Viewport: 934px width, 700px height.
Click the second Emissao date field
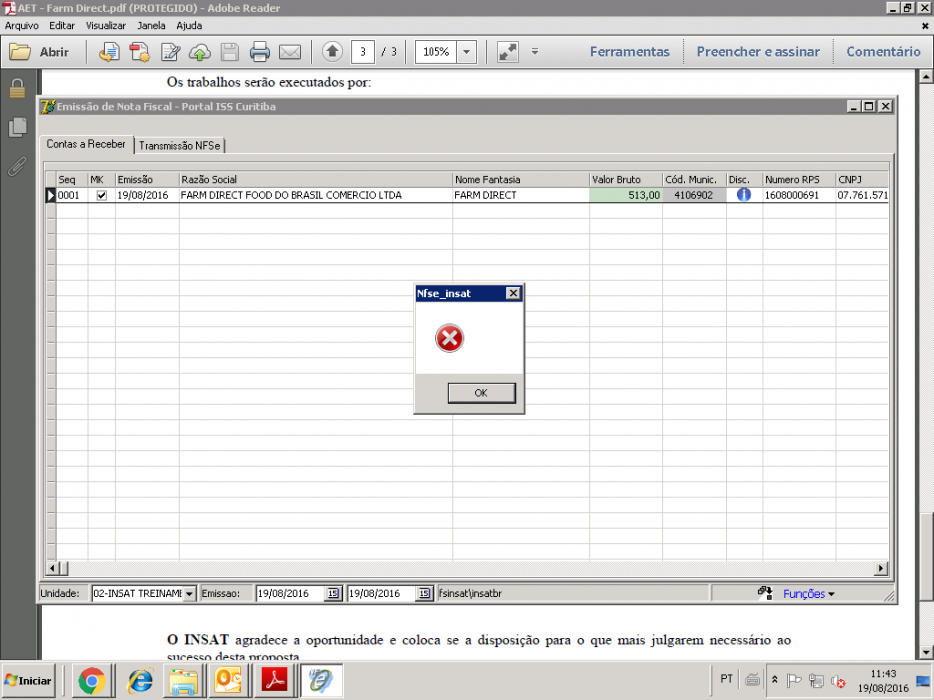pyautogui.click(x=382, y=593)
